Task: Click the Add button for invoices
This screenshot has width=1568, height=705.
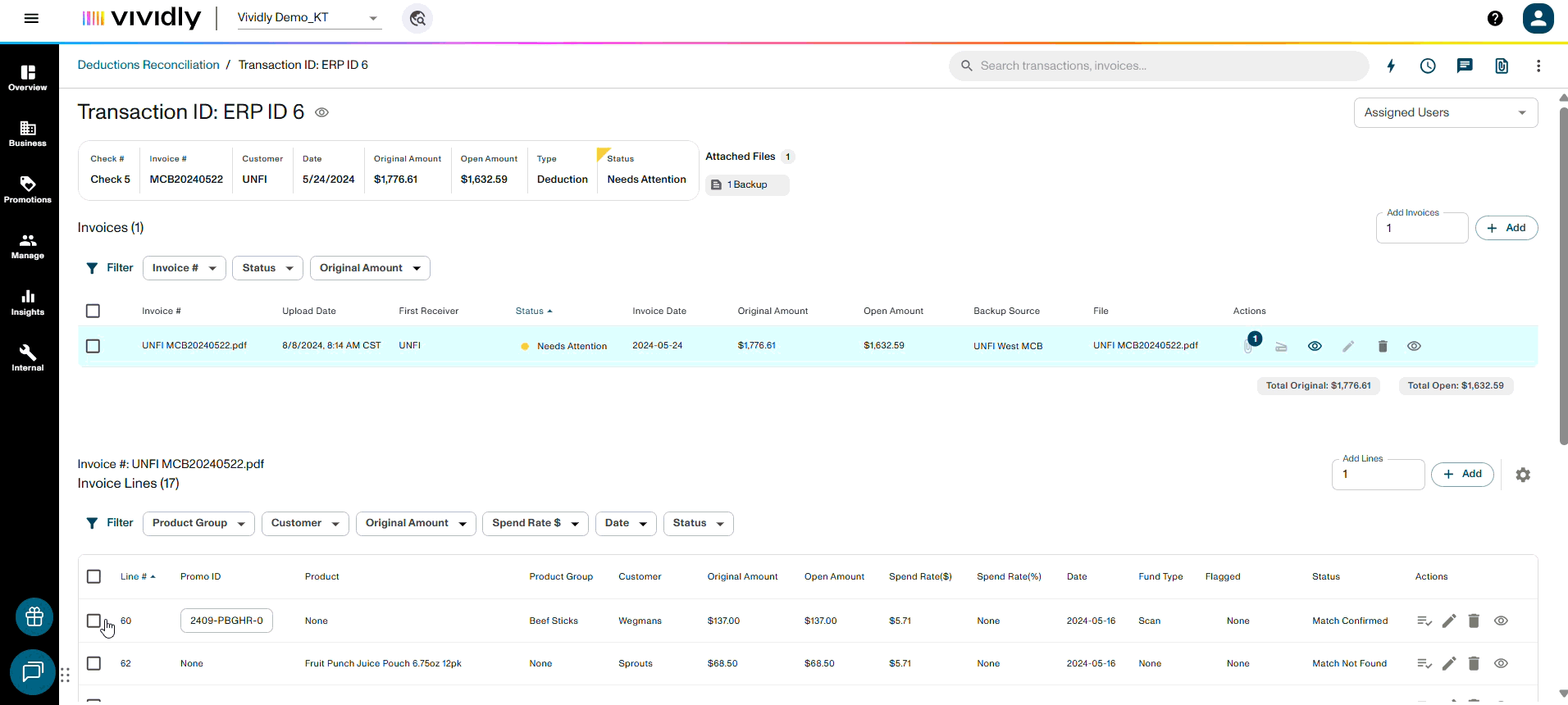Action: pos(1506,228)
